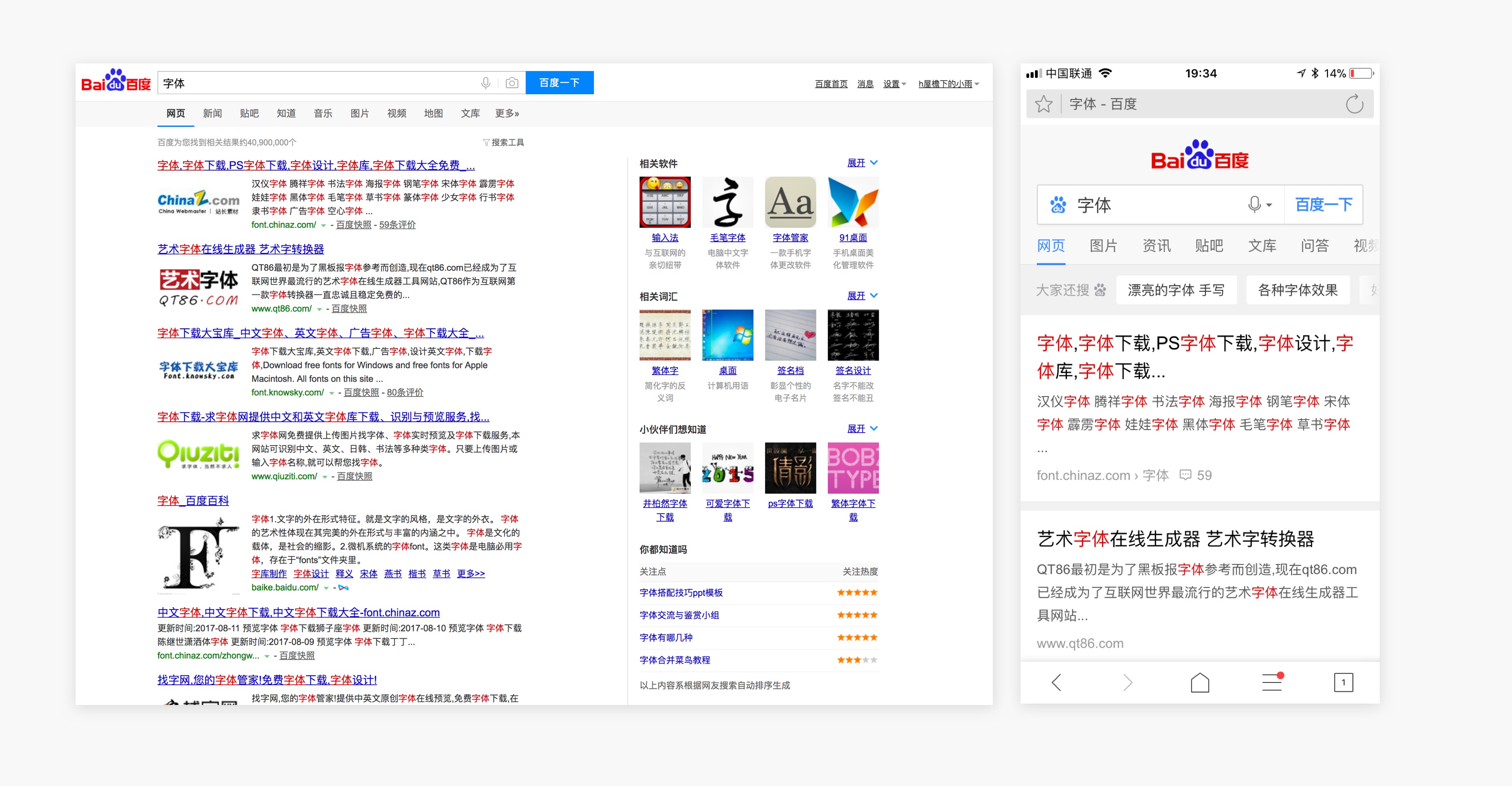
Task: Click the ps字体下载 thumbnail
Action: click(x=791, y=468)
